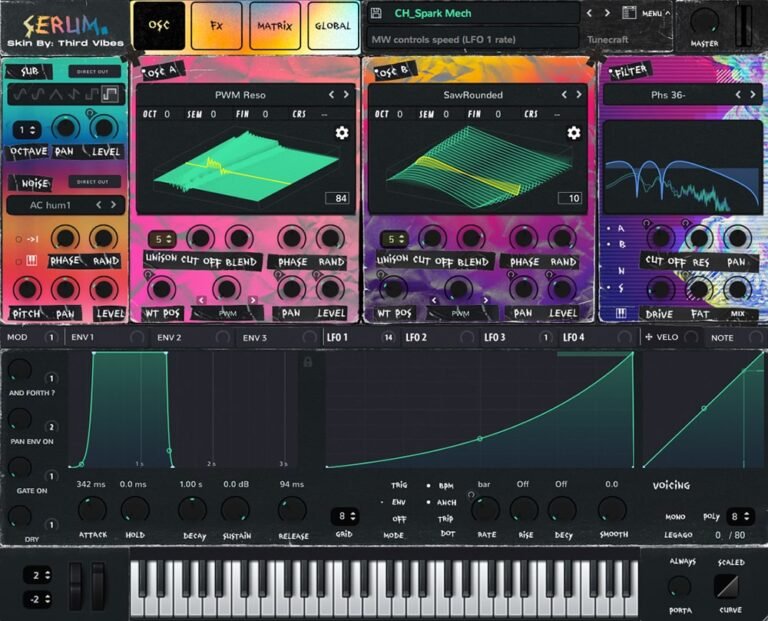Enable SUB DIRECT OUT

(93, 72)
